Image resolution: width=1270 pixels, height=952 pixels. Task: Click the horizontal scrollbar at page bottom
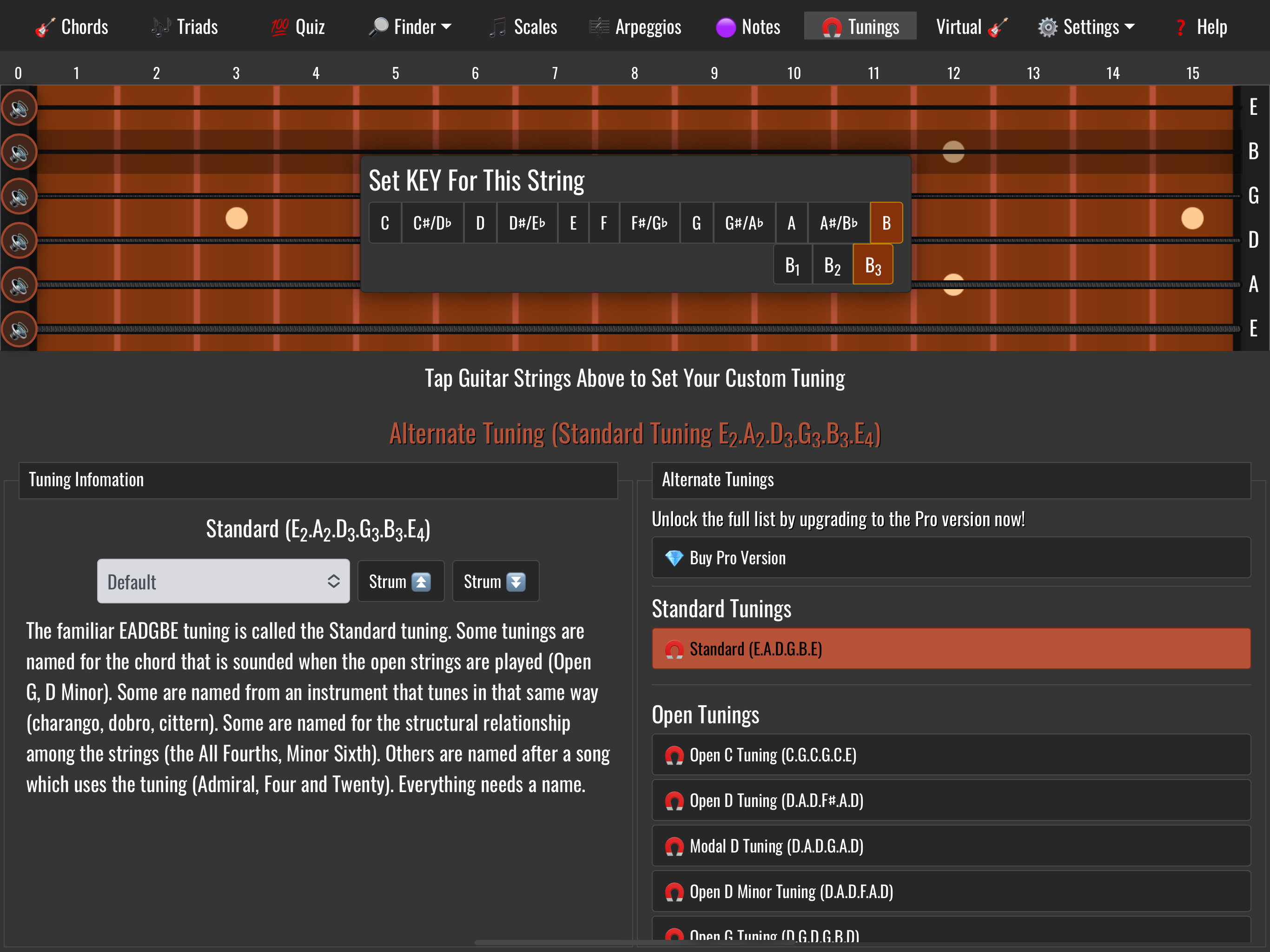[635, 942]
